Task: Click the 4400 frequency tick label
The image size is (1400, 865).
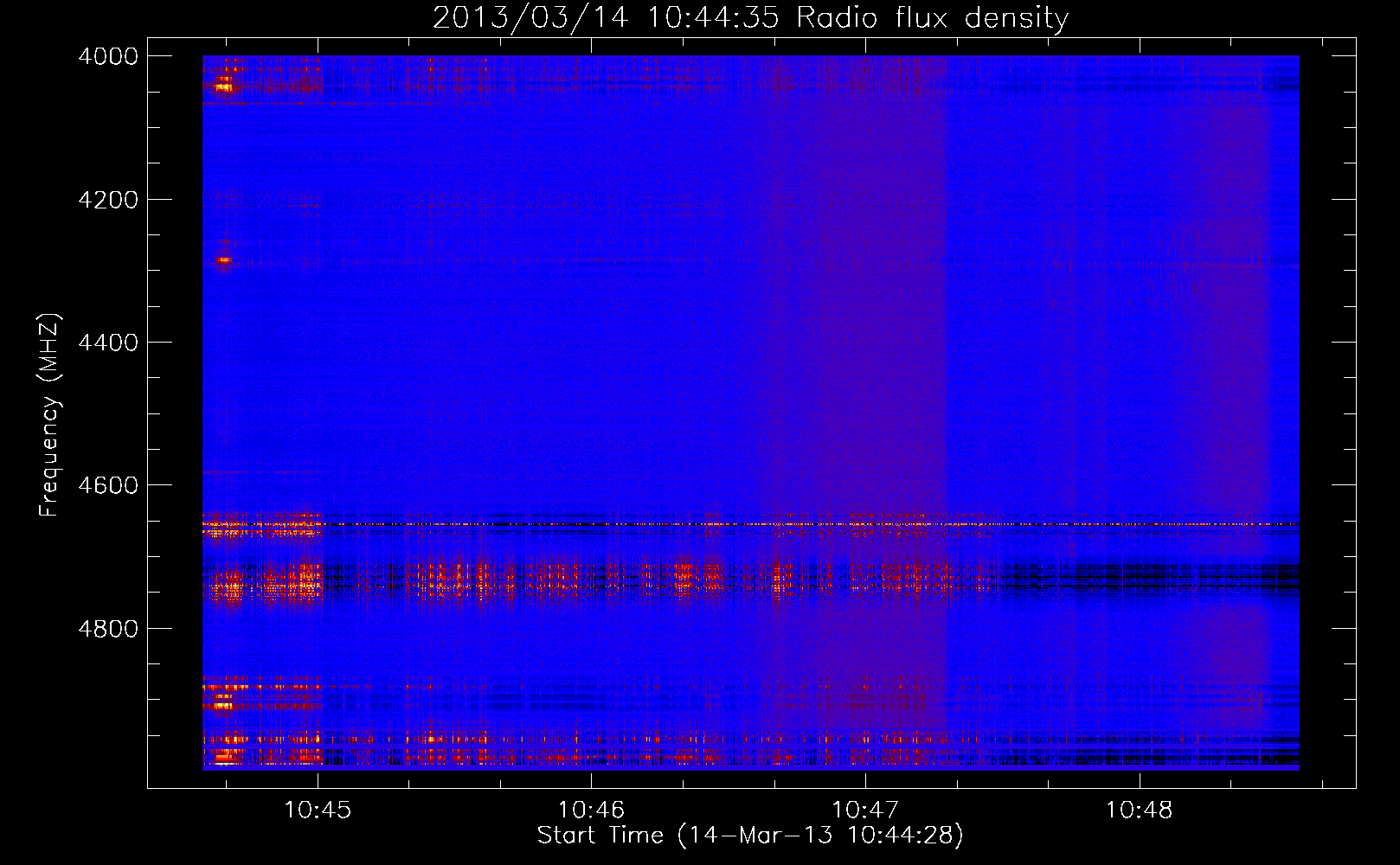Action: (108, 343)
